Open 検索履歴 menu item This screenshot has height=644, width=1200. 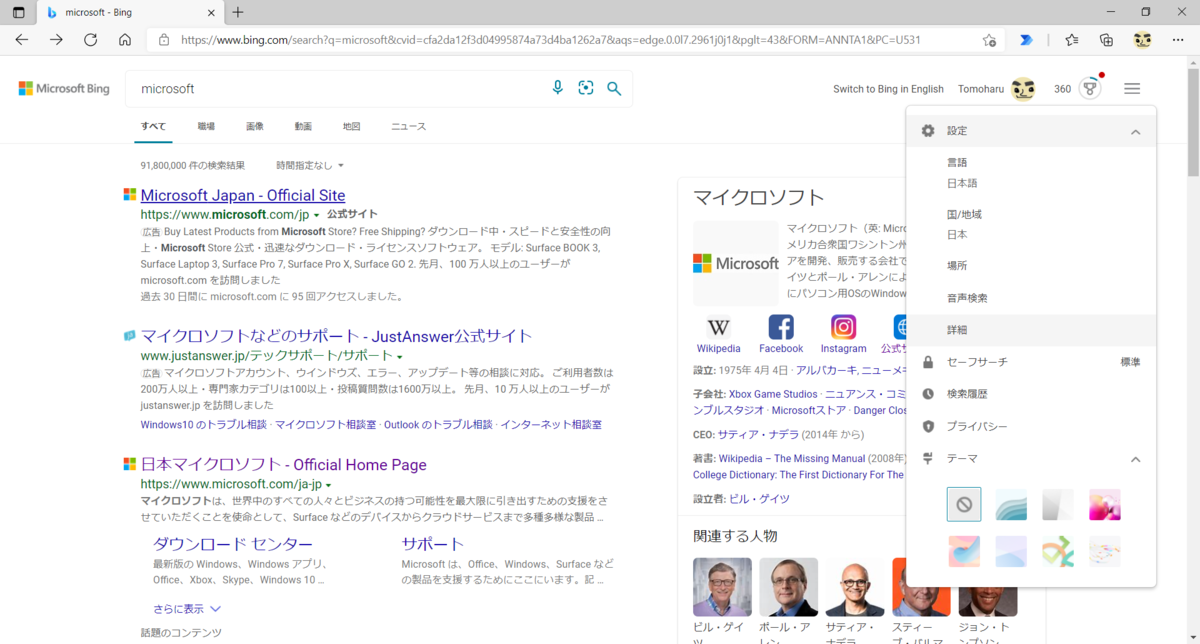1031,394
